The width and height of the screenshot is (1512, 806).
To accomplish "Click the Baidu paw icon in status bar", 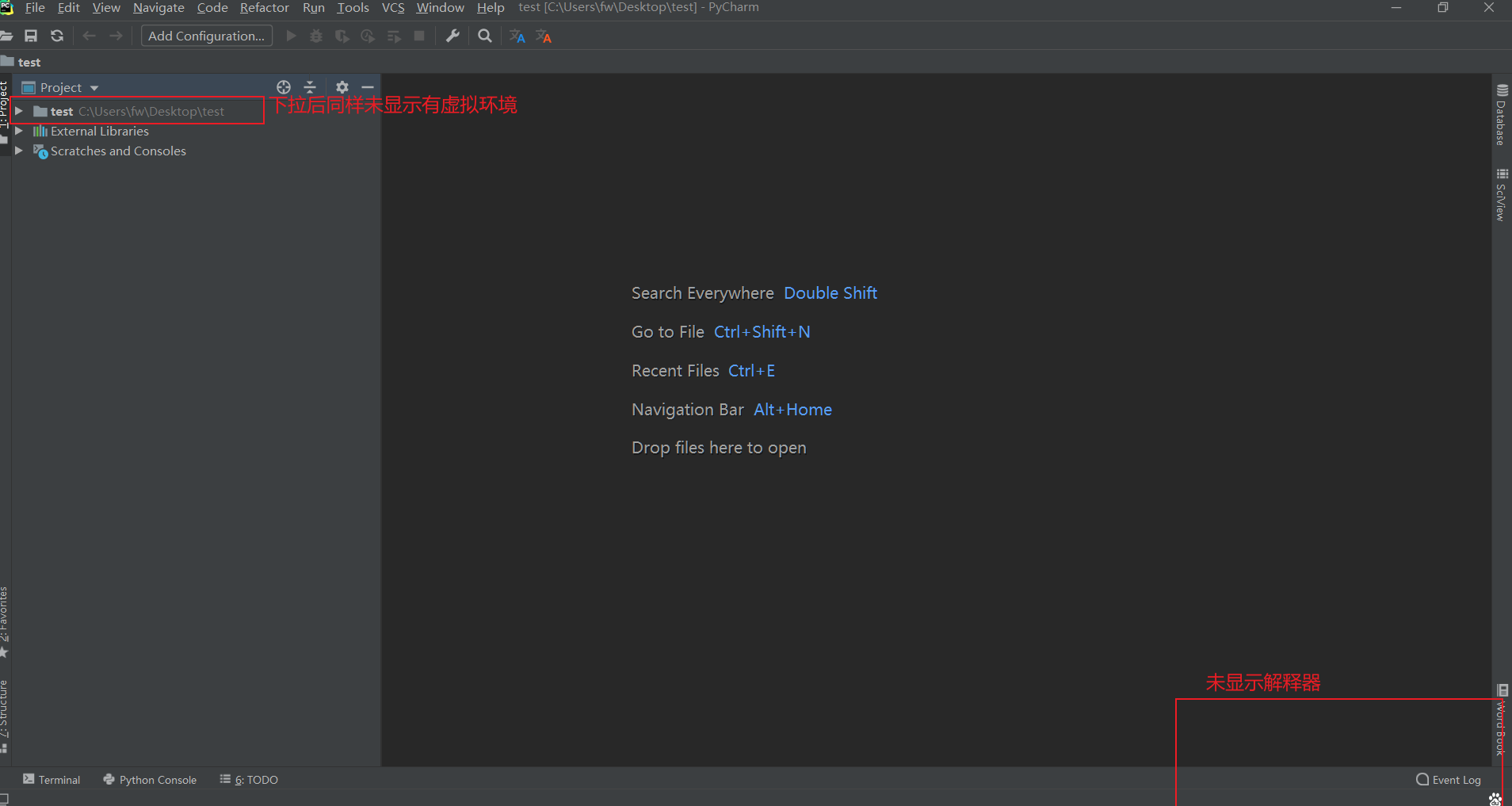I will coord(1495,799).
